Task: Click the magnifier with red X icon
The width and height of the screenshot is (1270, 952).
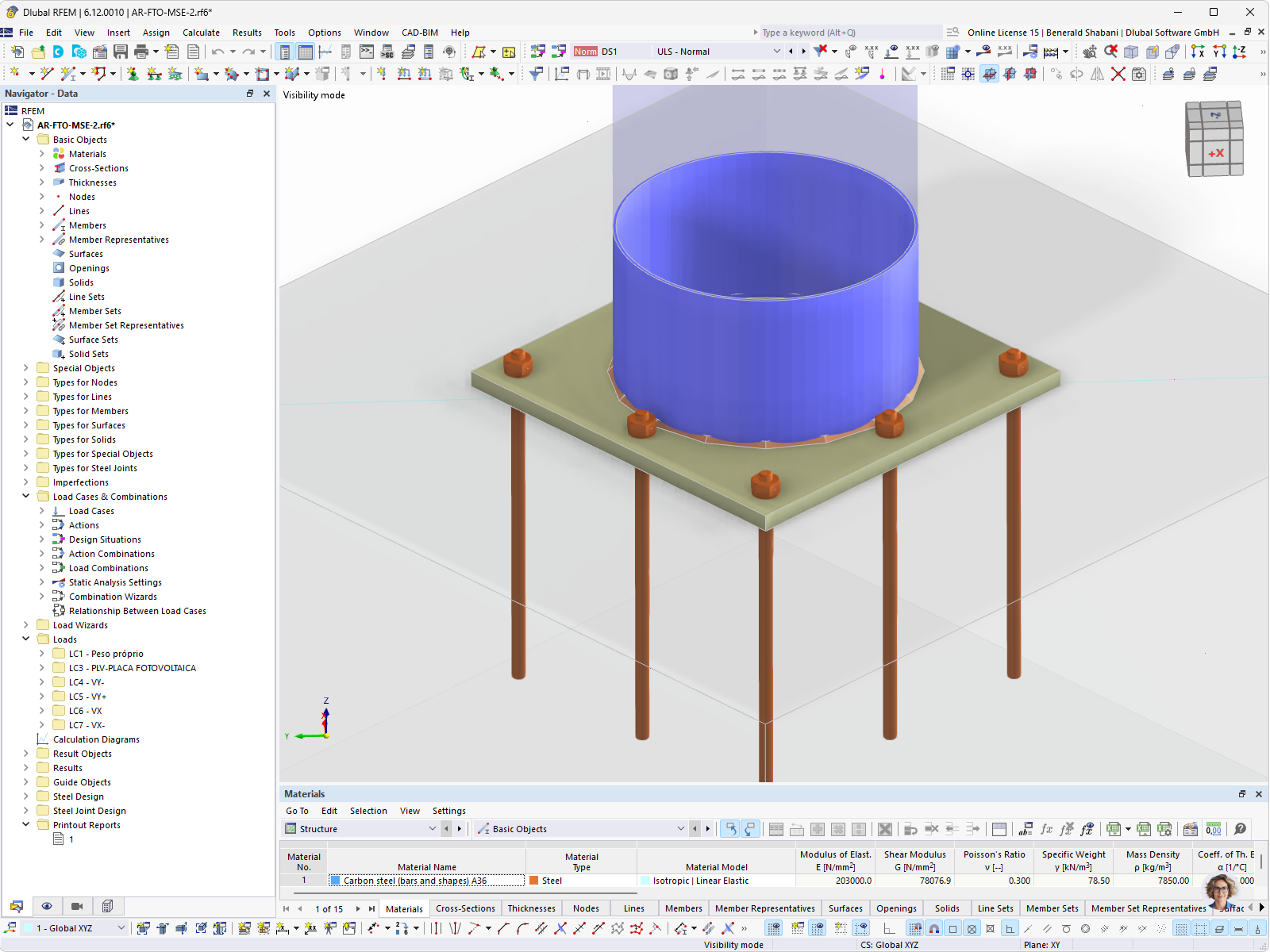Action: coord(1110,52)
